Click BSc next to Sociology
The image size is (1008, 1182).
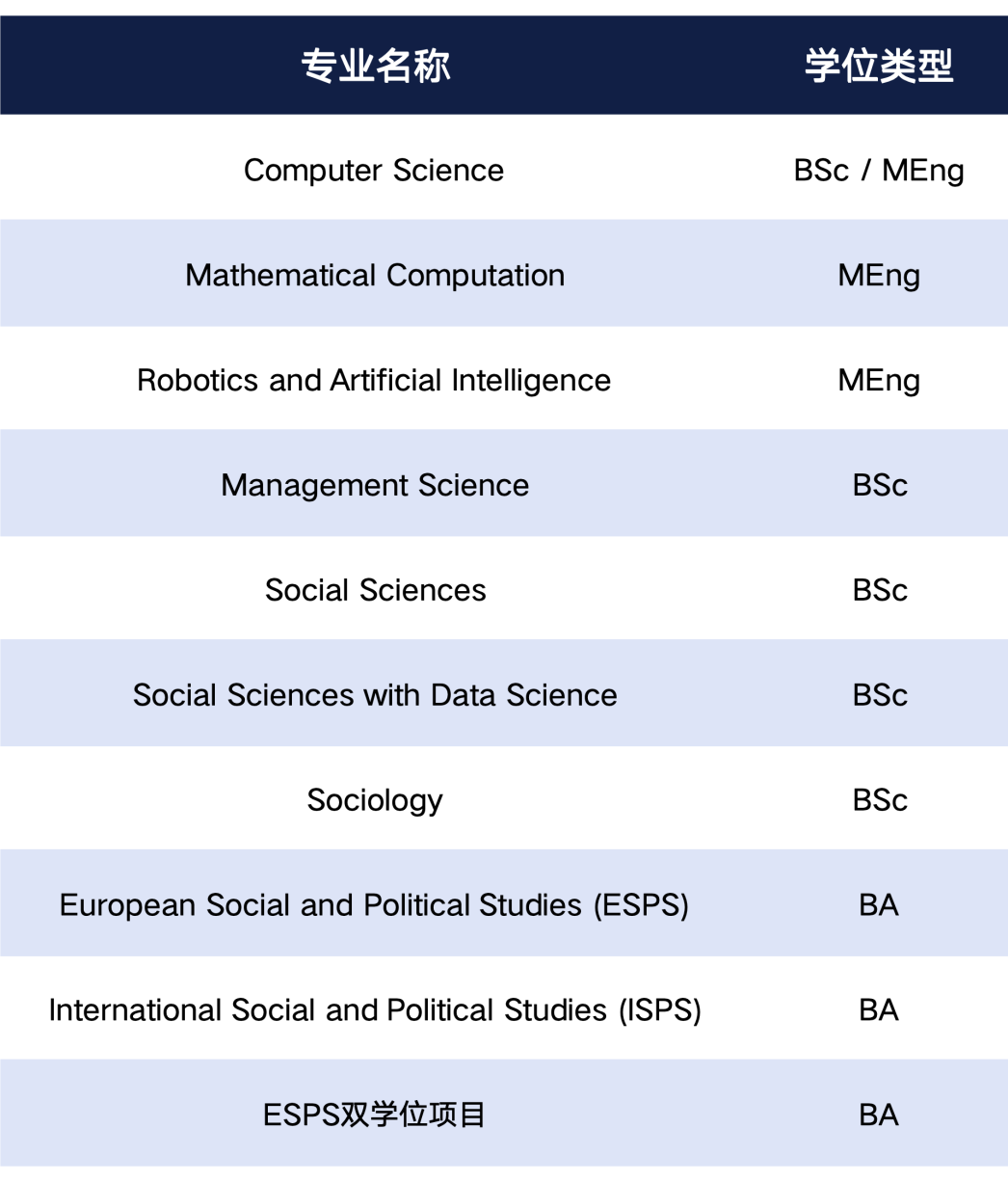click(x=880, y=800)
